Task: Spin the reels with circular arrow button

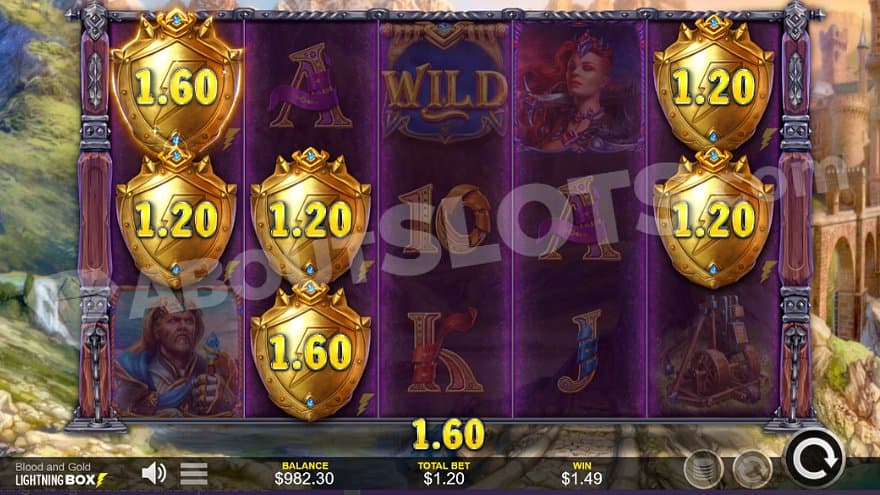Action: pos(814,459)
